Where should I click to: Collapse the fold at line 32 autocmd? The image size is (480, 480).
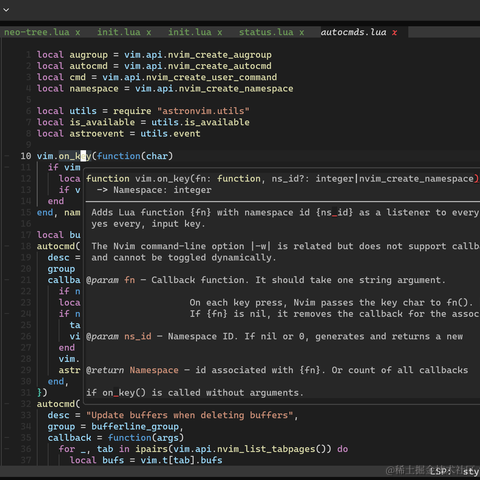pos(7,404)
